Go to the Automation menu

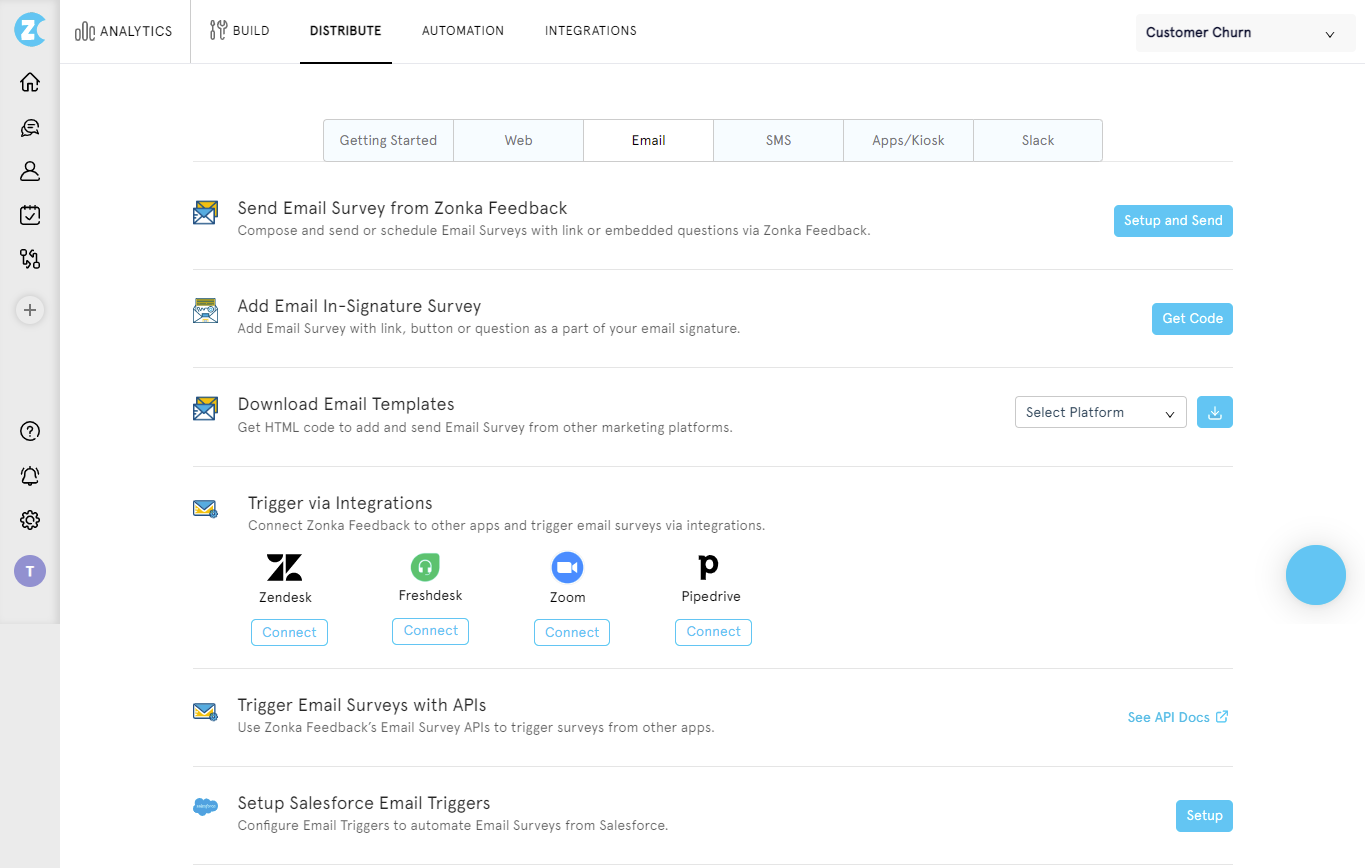463,31
